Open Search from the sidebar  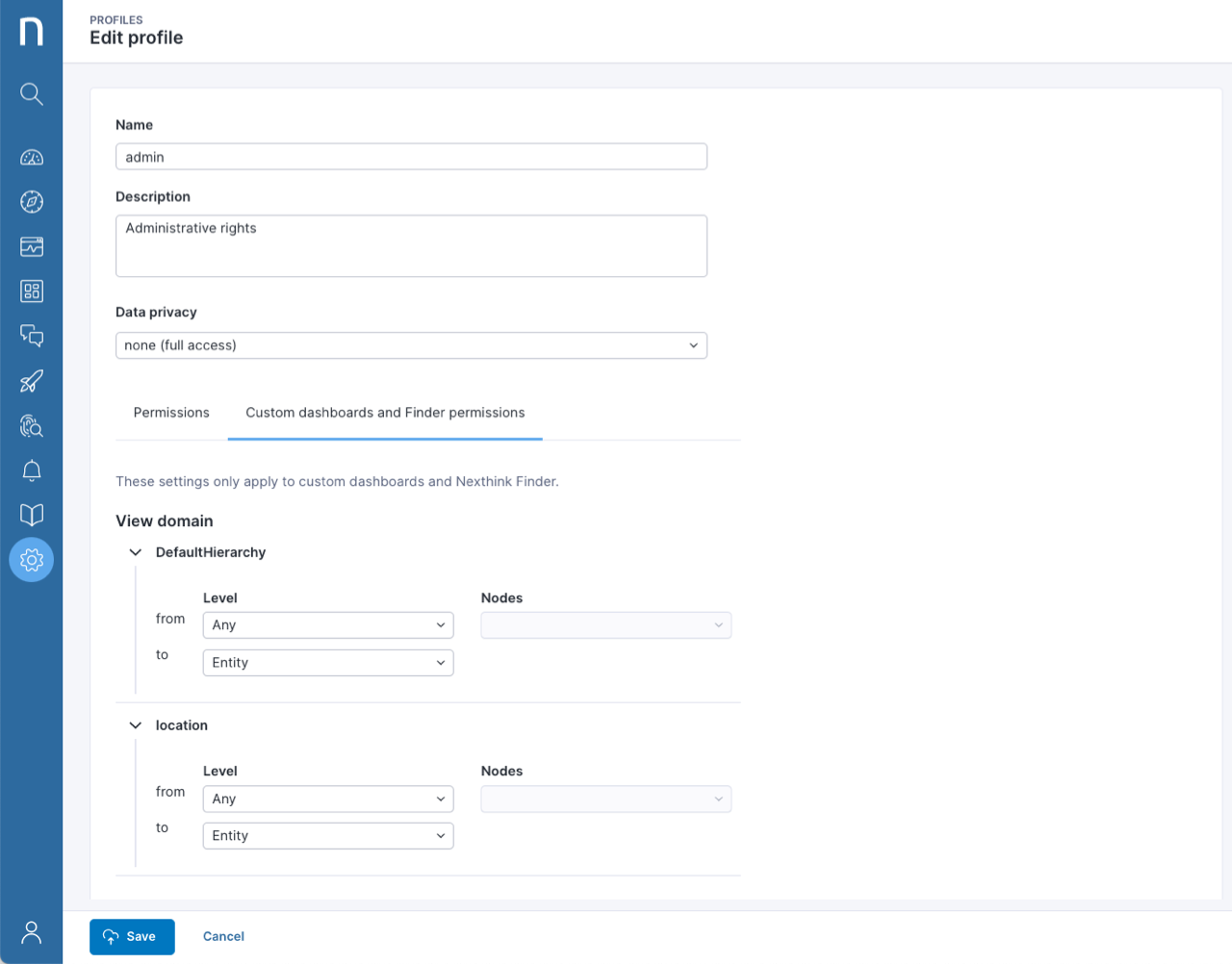tap(31, 93)
